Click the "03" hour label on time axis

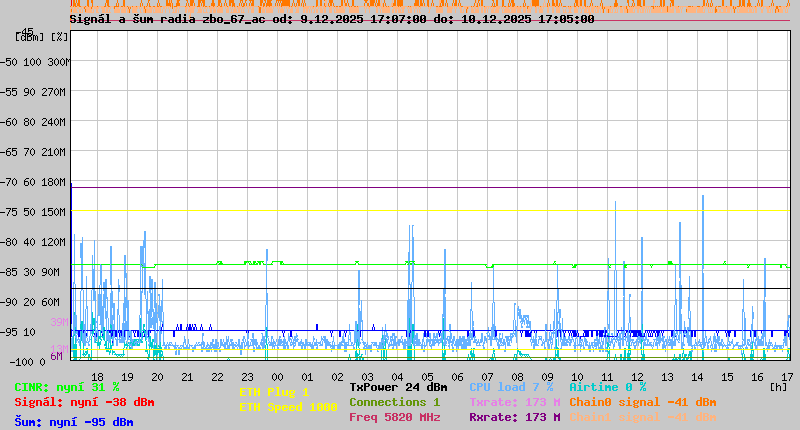click(x=367, y=377)
